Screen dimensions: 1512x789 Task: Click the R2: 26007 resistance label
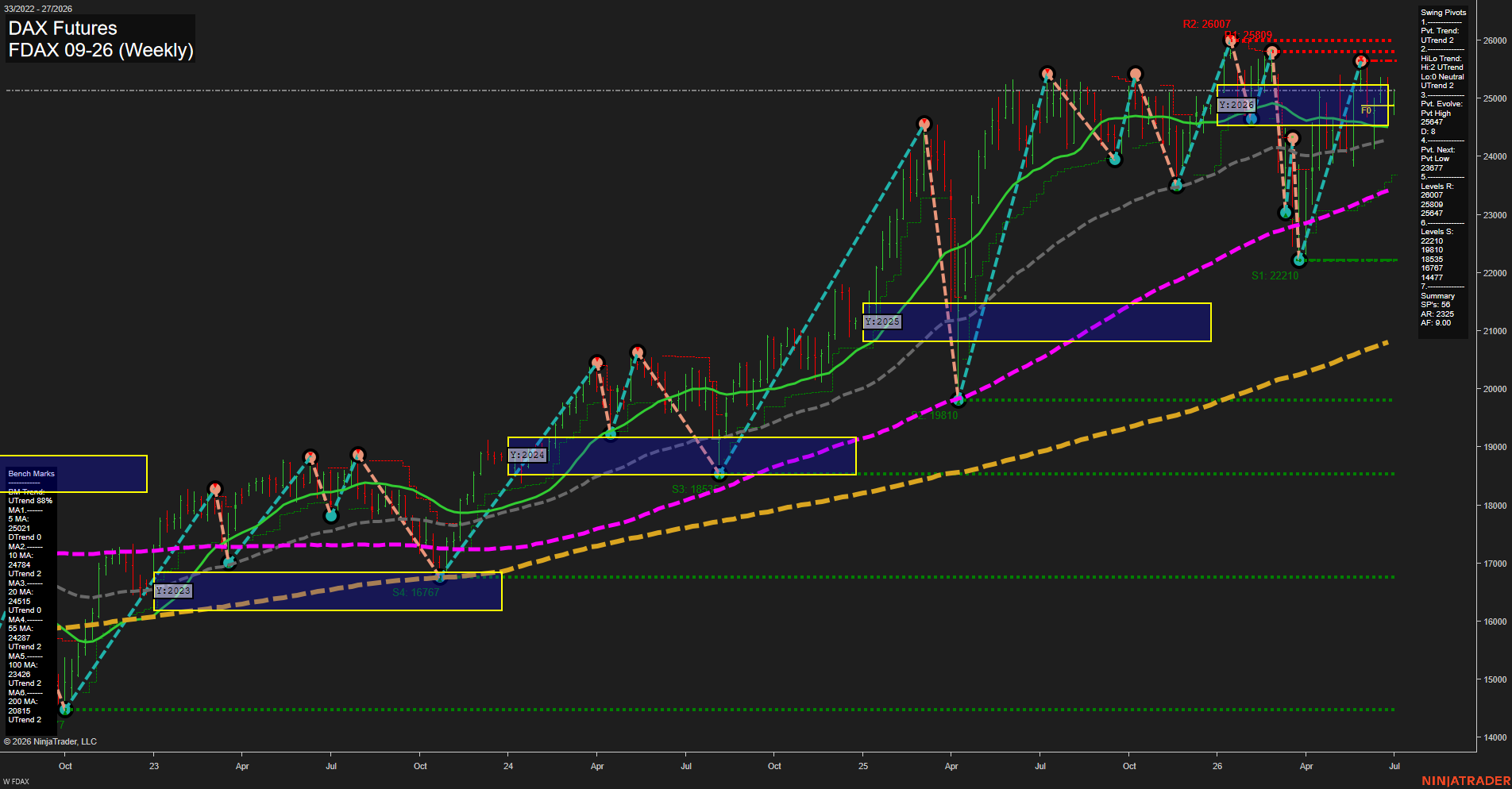pyautogui.click(x=1206, y=24)
